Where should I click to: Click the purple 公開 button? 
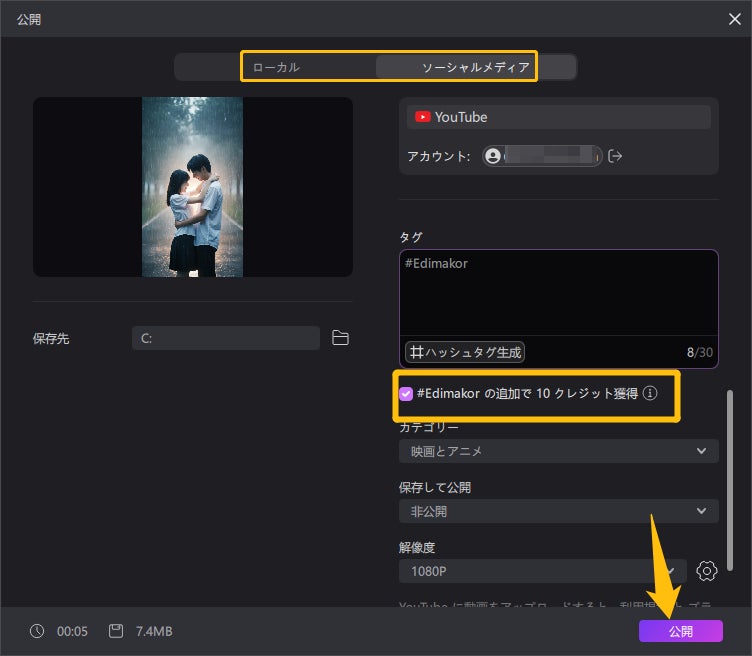(681, 631)
